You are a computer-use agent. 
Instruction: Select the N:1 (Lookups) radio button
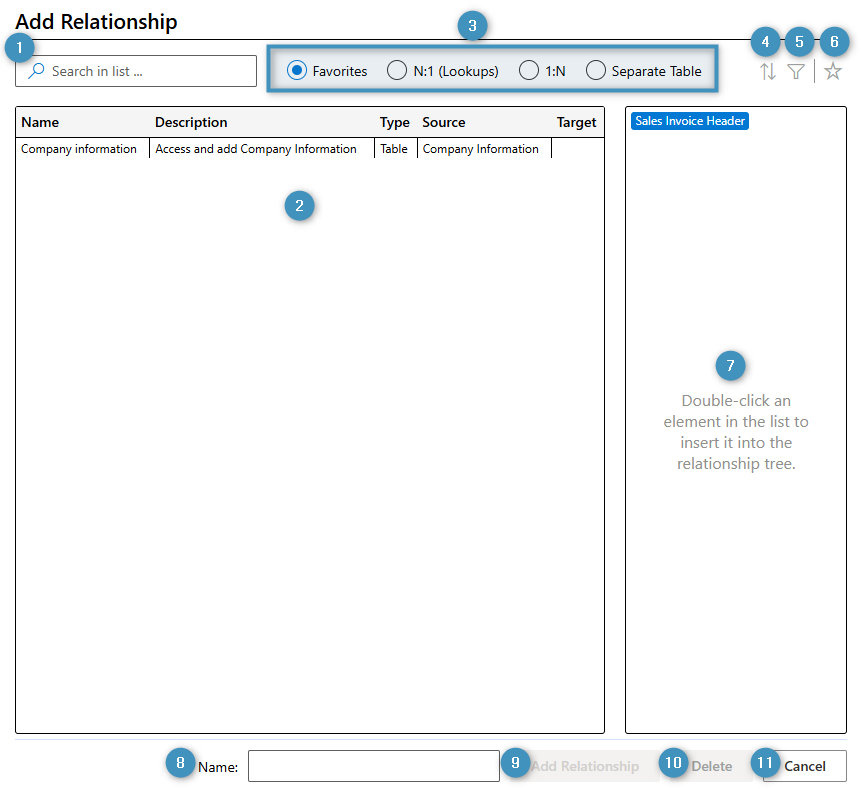(396, 70)
